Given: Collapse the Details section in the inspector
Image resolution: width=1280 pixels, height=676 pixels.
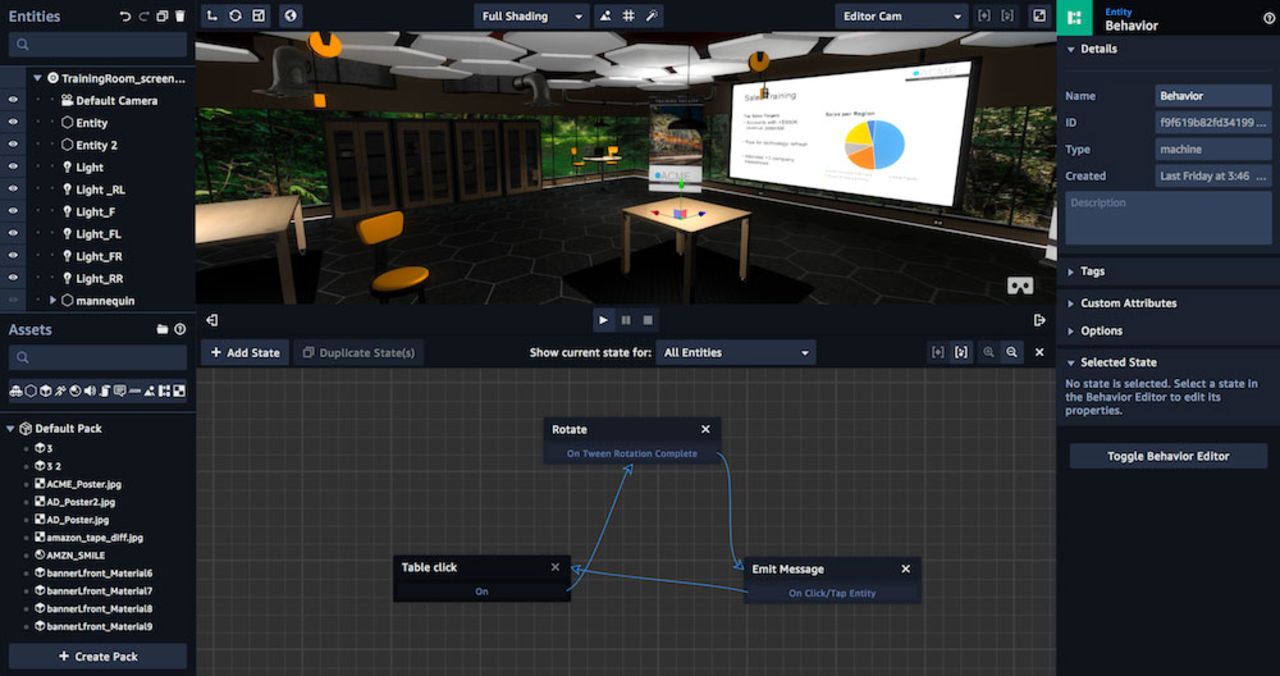Looking at the screenshot, I should point(1073,48).
